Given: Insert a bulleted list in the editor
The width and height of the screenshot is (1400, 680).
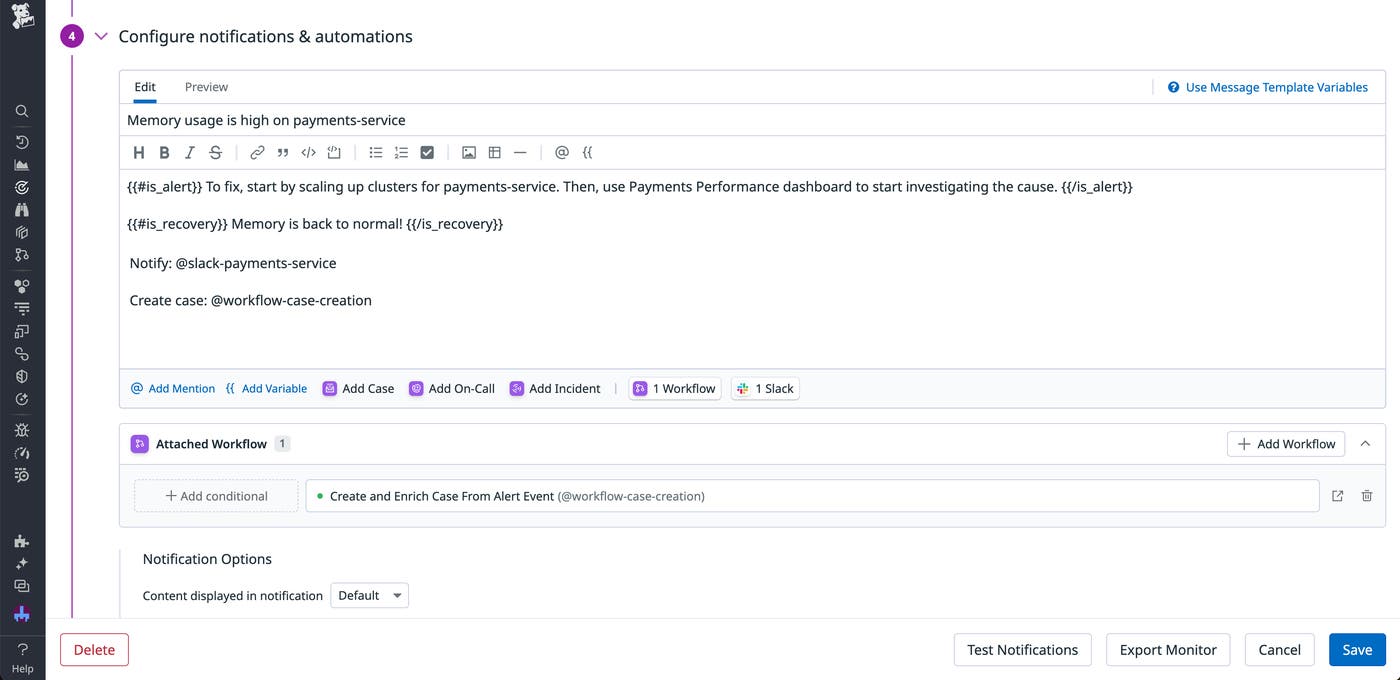Looking at the screenshot, I should coord(375,152).
